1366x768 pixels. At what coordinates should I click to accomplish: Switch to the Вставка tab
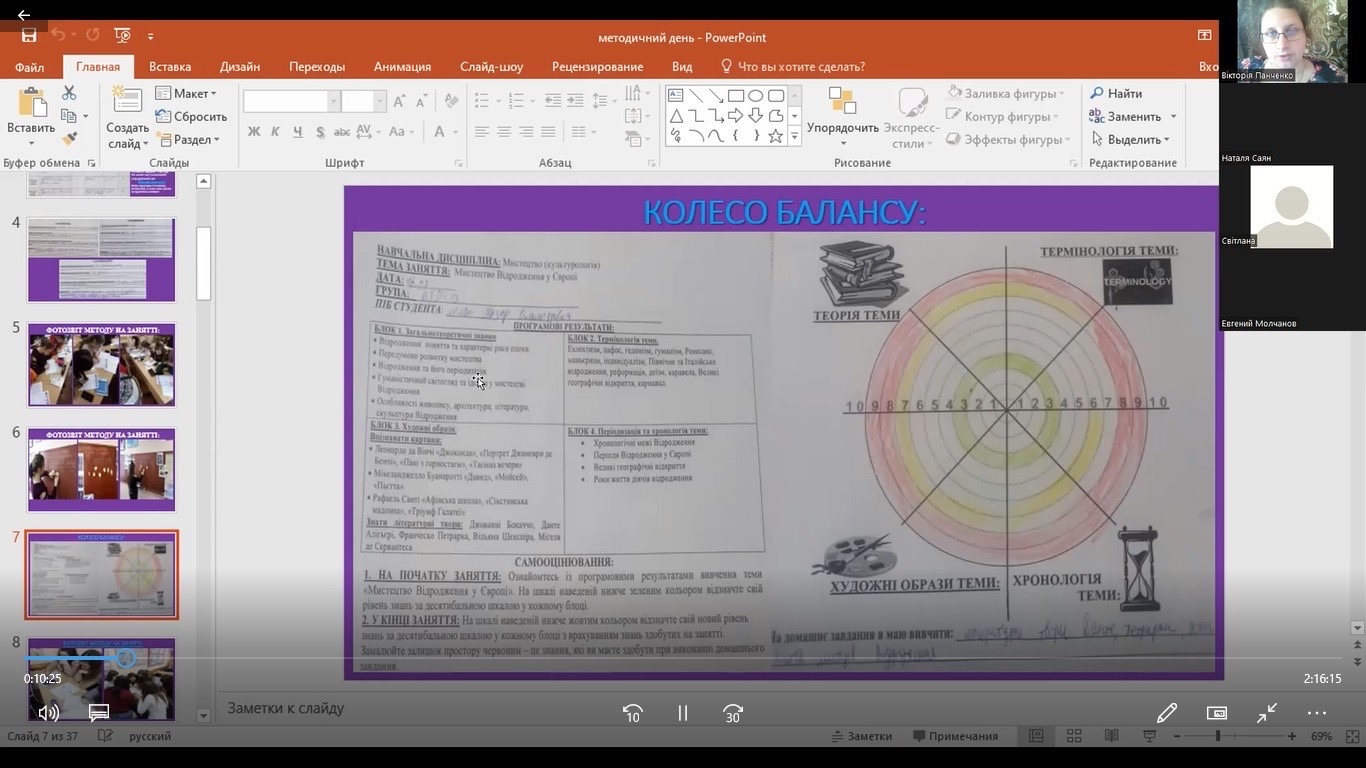(170, 67)
